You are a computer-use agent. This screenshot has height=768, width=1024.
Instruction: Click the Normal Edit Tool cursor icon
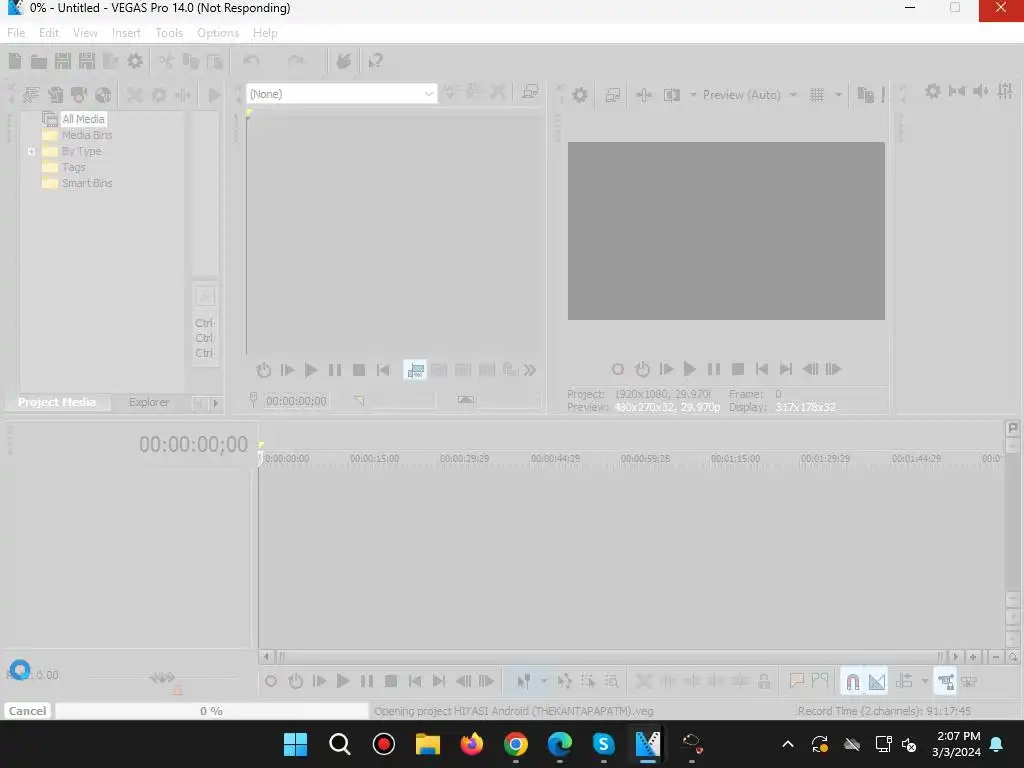523,682
